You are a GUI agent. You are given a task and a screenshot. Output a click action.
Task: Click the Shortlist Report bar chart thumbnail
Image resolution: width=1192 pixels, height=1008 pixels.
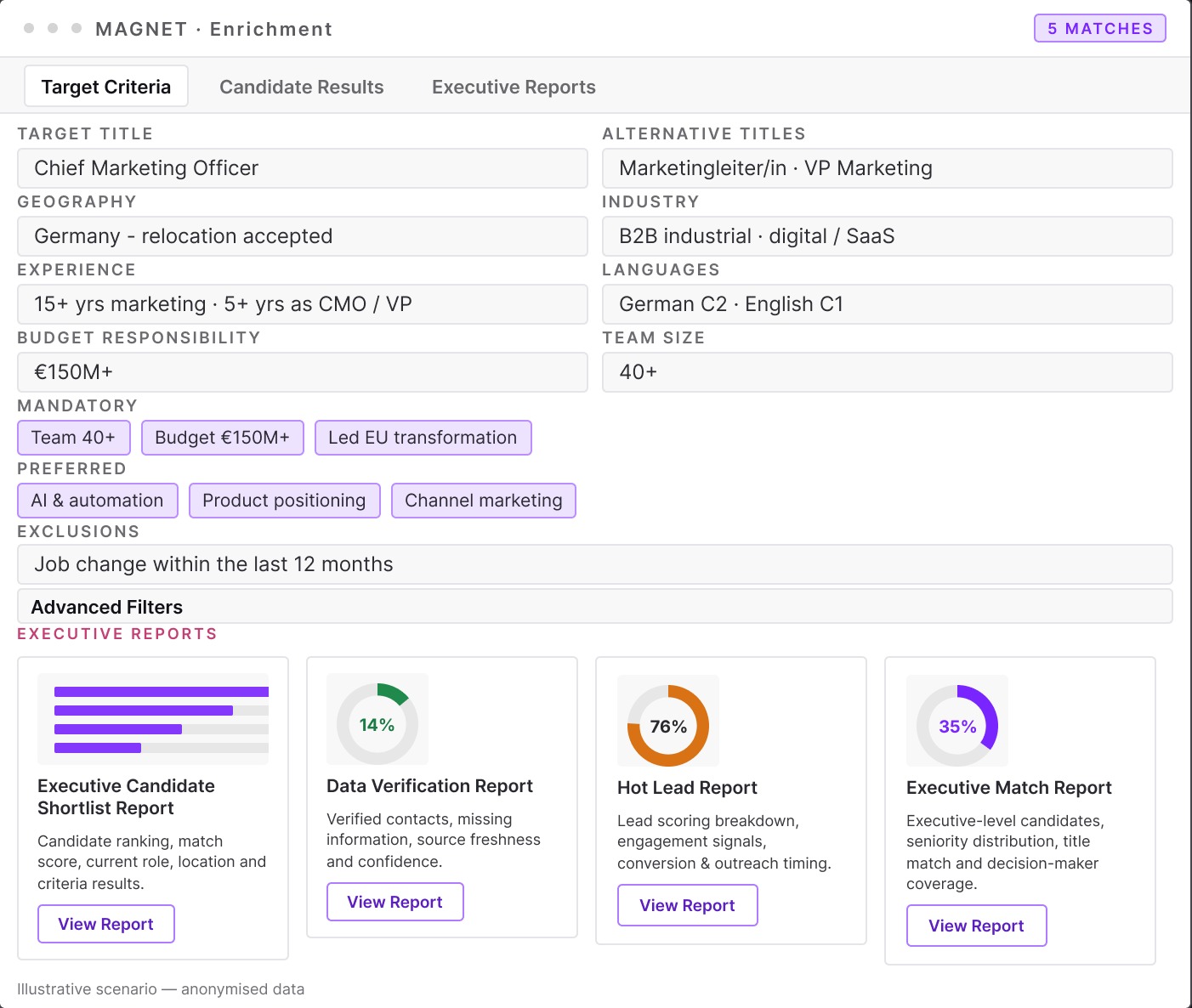(x=153, y=719)
